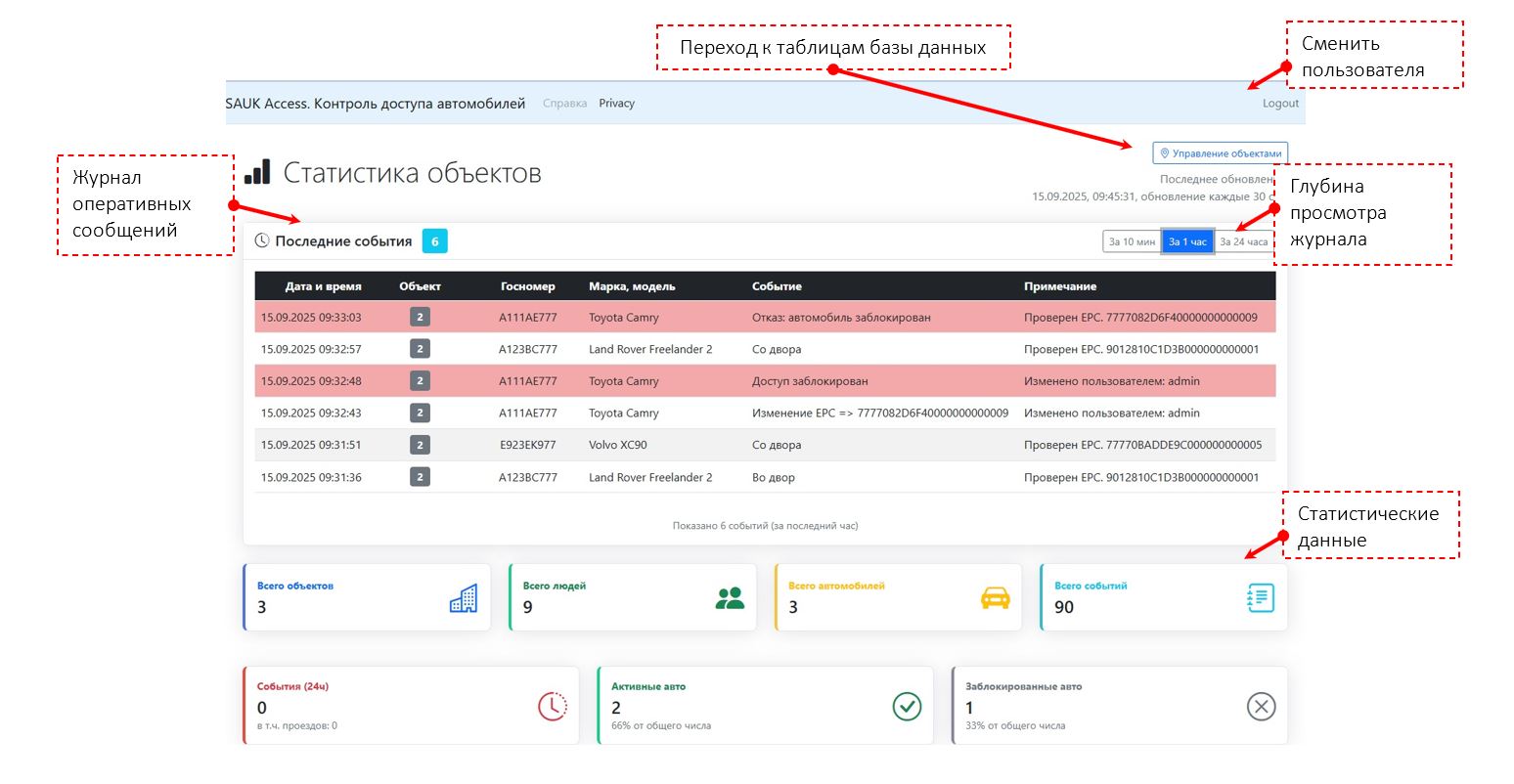
Task: Click object badge 2 in the 09:32:57 row
Action: 420,349
